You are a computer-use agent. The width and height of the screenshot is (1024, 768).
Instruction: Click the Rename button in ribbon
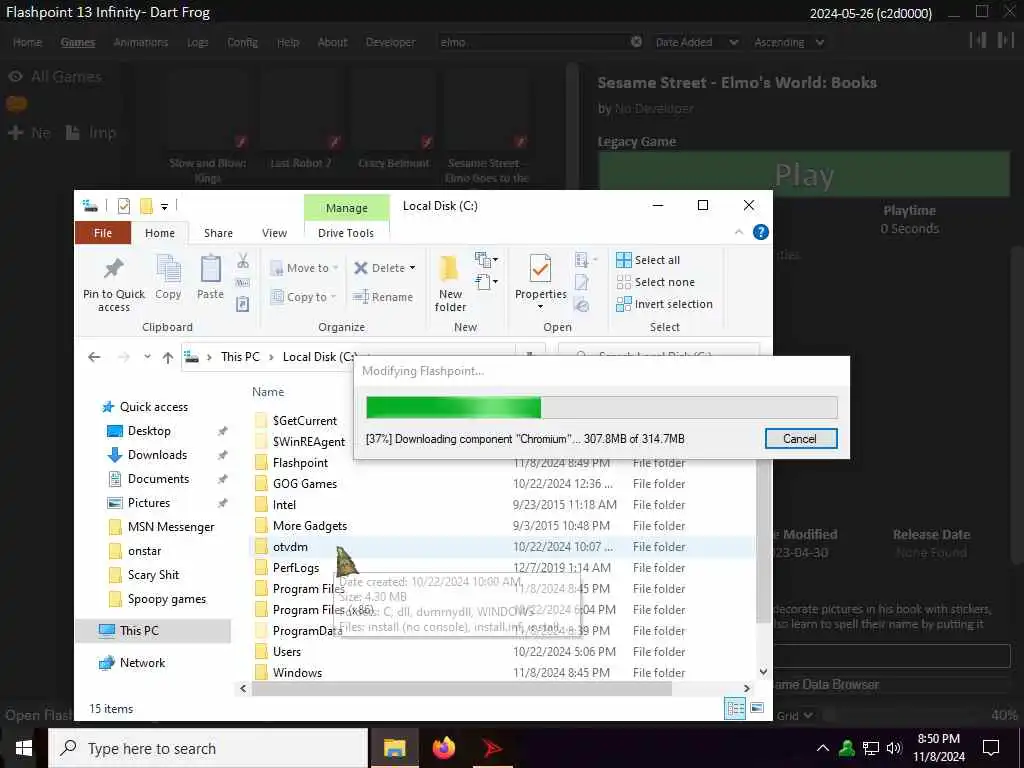pyautogui.click(x=383, y=297)
